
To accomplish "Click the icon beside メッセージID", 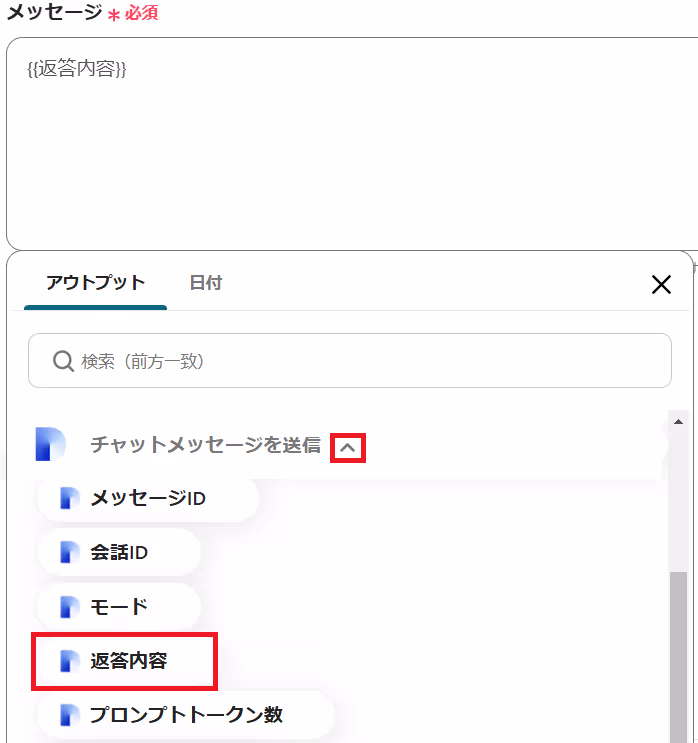I will pos(70,498).
